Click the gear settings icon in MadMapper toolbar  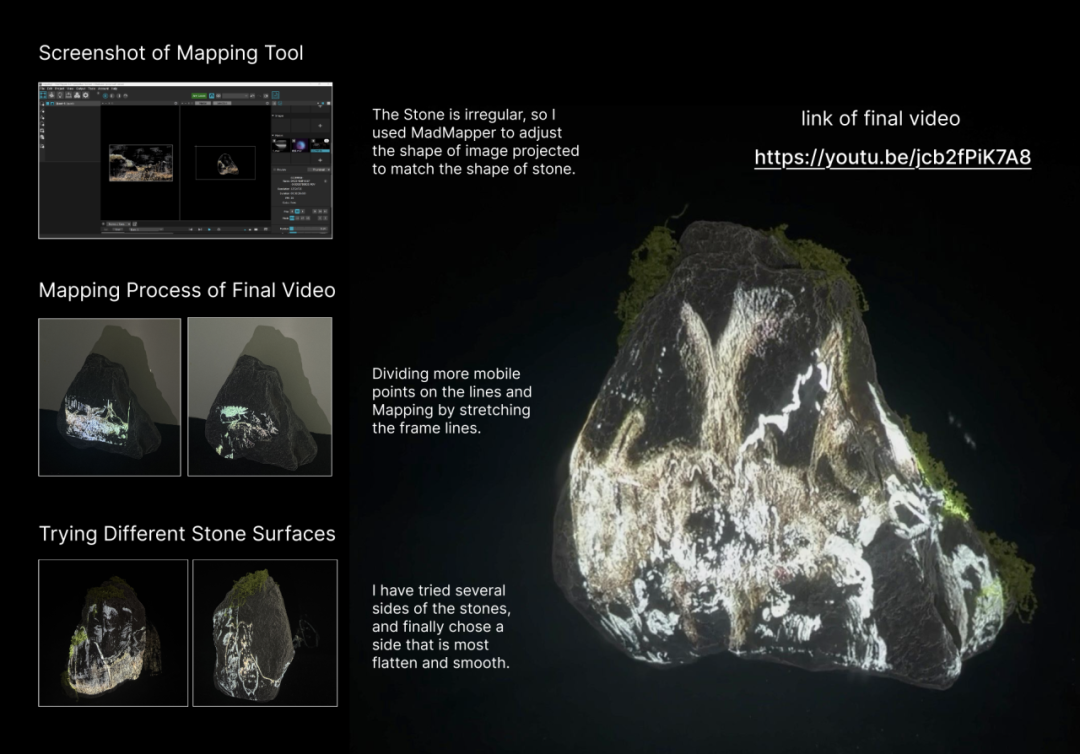(x=87, y=95)
